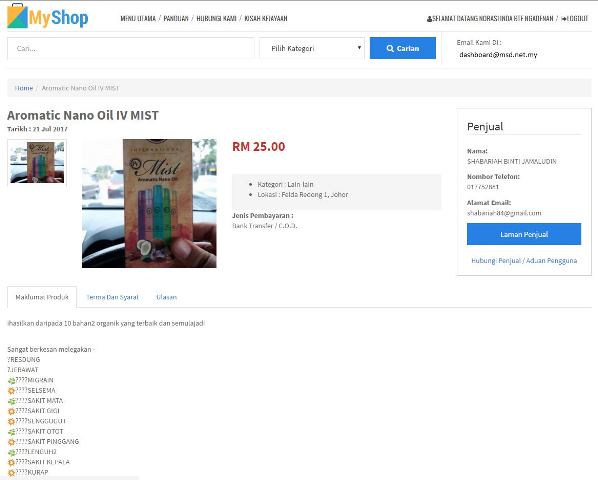Open the Ulasan reviews tab
The image size is (598, 480).
pyautogui.click(x=167, y=297)
